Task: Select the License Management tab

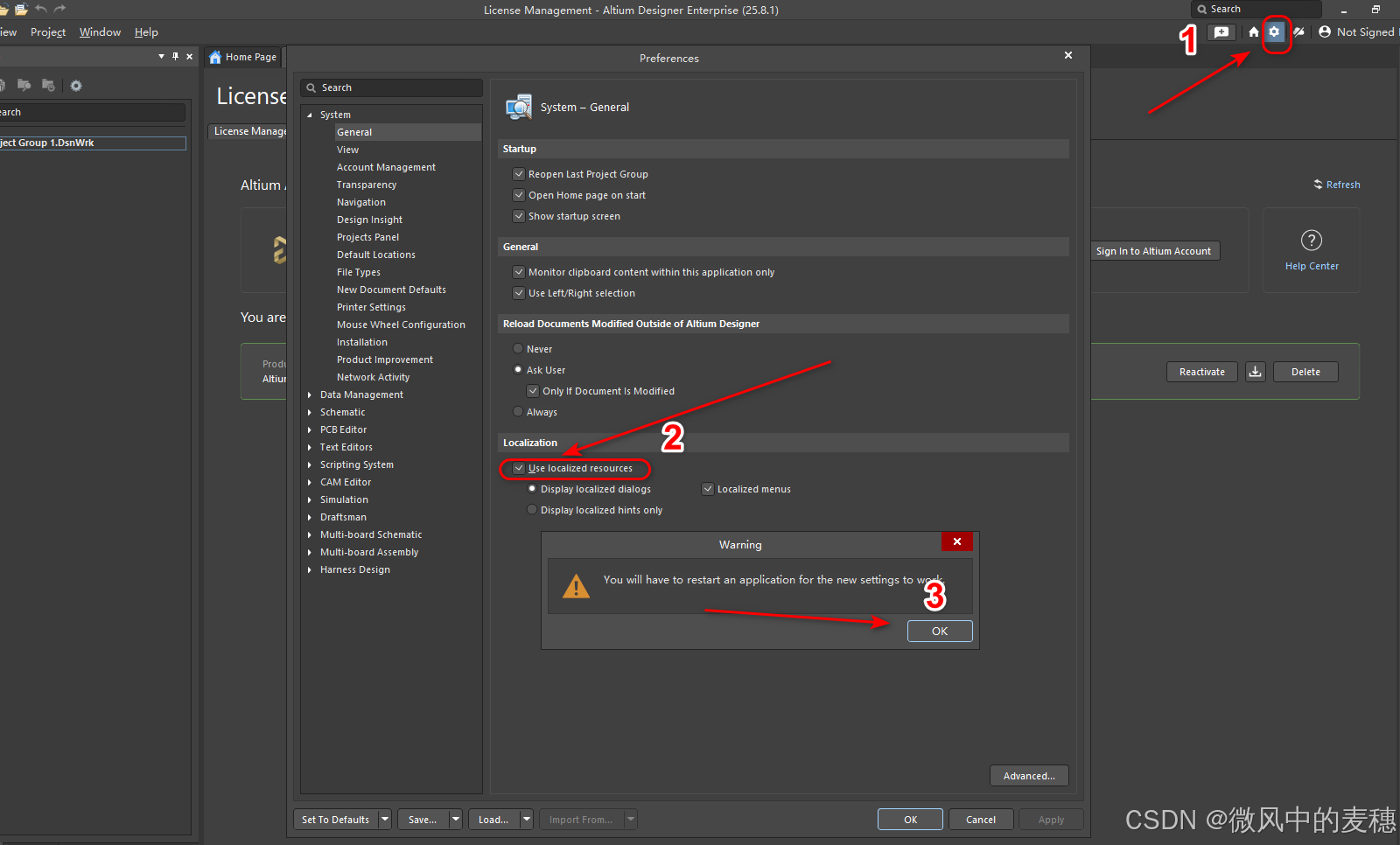Action: 248,131
